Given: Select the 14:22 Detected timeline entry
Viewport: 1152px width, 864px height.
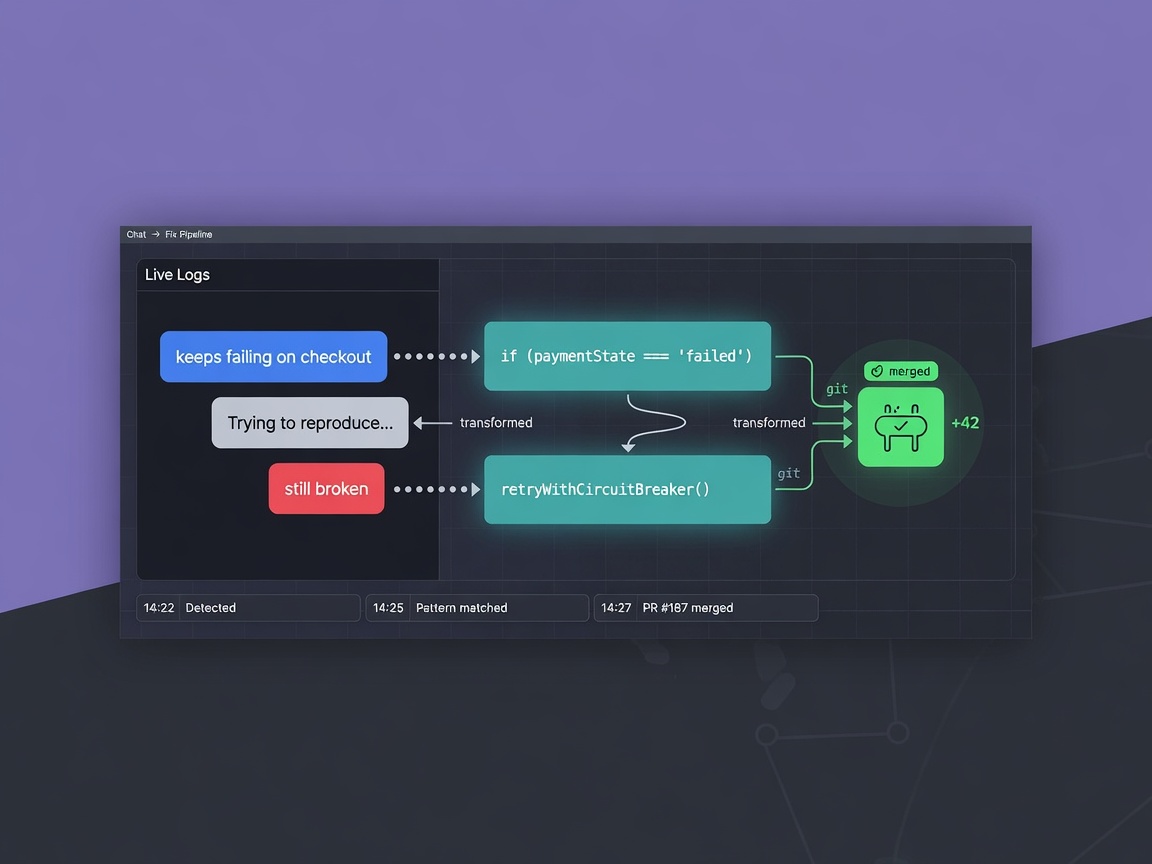Looking at the screenshot, I should [x=248, y=608].
